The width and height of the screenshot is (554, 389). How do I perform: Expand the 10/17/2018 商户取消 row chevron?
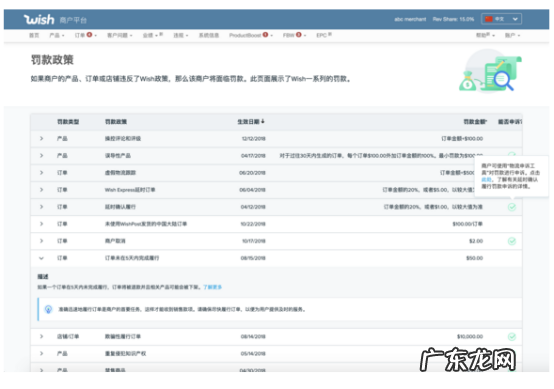[41, 241]
